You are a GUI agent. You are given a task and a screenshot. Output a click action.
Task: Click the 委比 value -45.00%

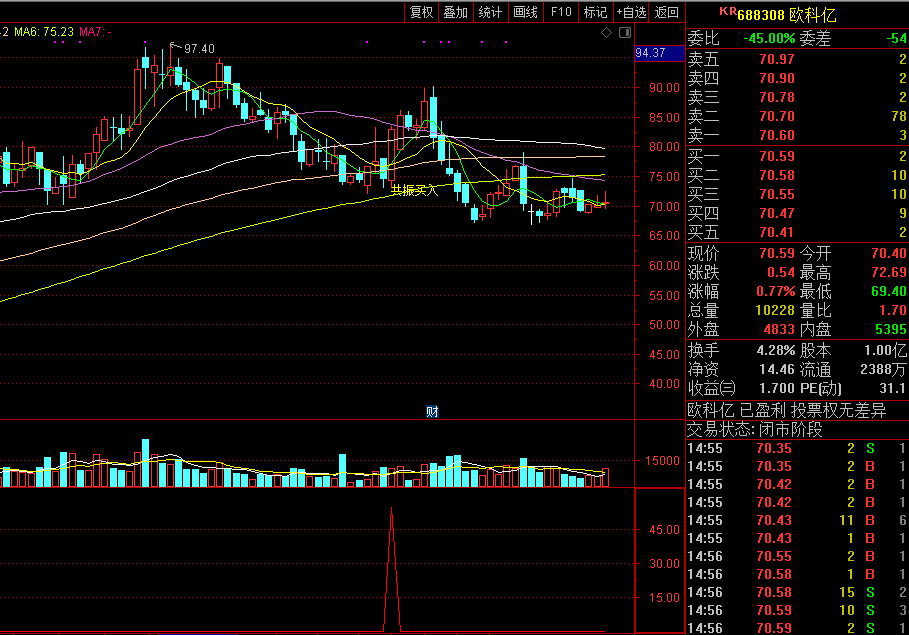click(x=769, y=39)
